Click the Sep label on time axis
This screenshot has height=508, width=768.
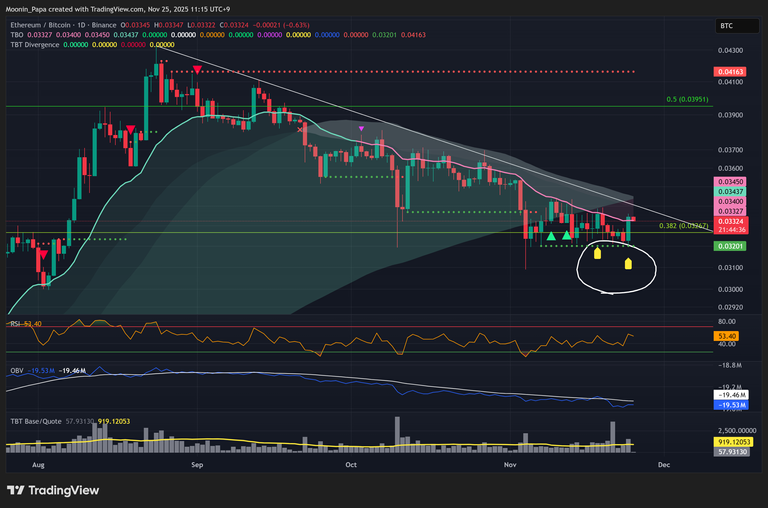click(197, 465)
